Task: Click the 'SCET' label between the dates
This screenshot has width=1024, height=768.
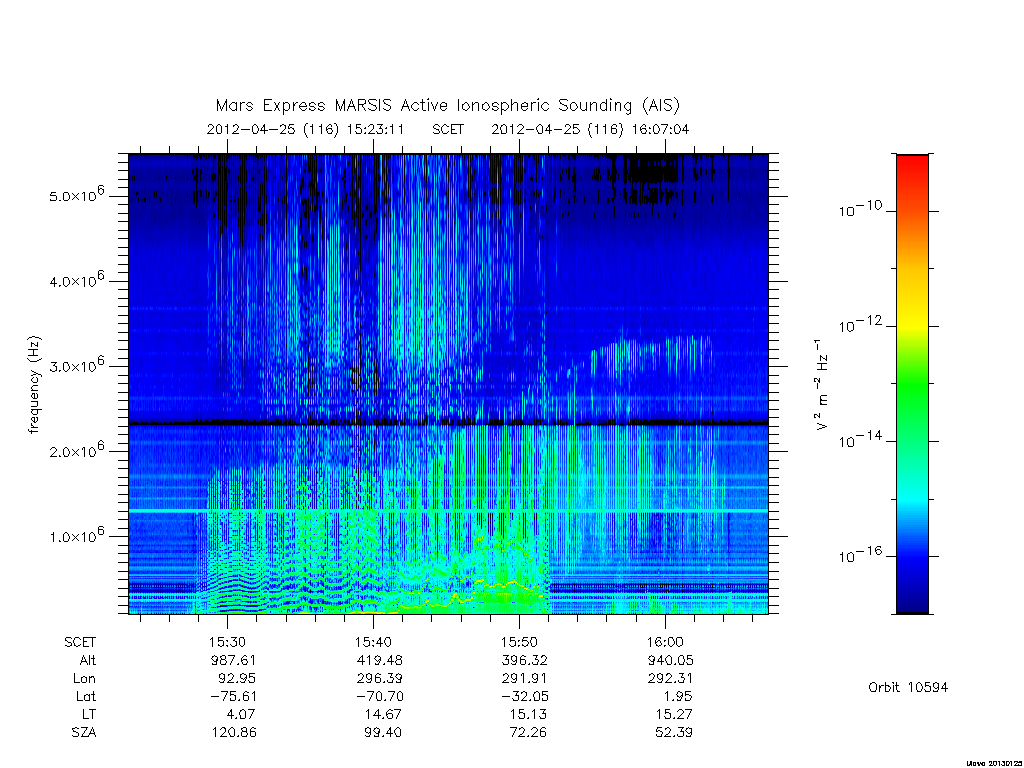Action: pyautogui.click(x=448, y=129)
